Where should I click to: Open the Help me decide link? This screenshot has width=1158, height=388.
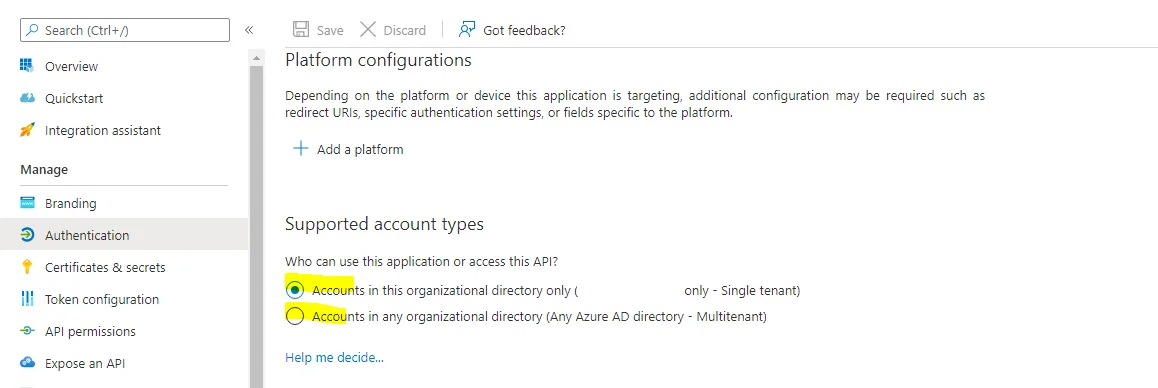335,358
